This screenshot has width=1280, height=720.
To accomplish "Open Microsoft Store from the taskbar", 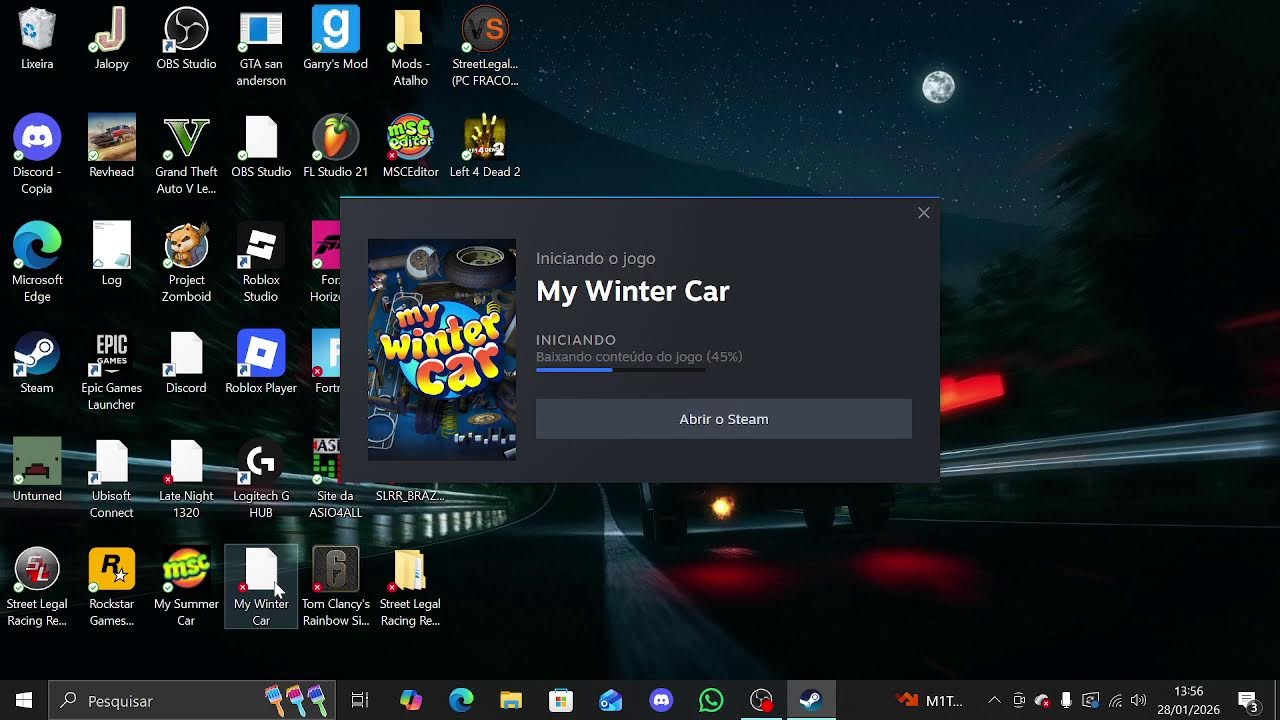I will click(x=561, y=700).
